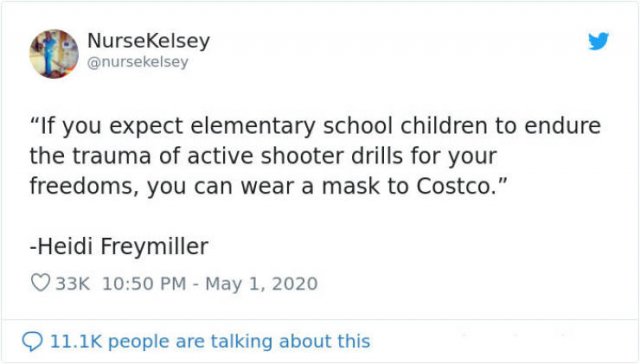Open NurseKelsey's profile picture
Image resolution: width=640 pixels, height=364 pixels.
pos(54,53)
